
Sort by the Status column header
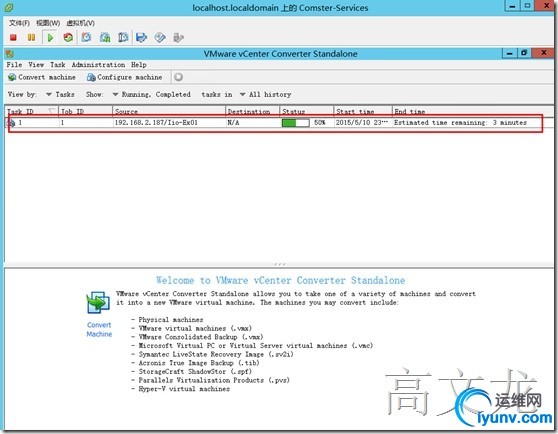(307, 111)
